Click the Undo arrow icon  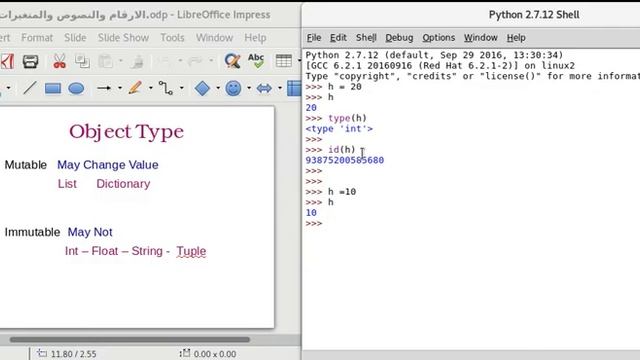click(164, 61)
